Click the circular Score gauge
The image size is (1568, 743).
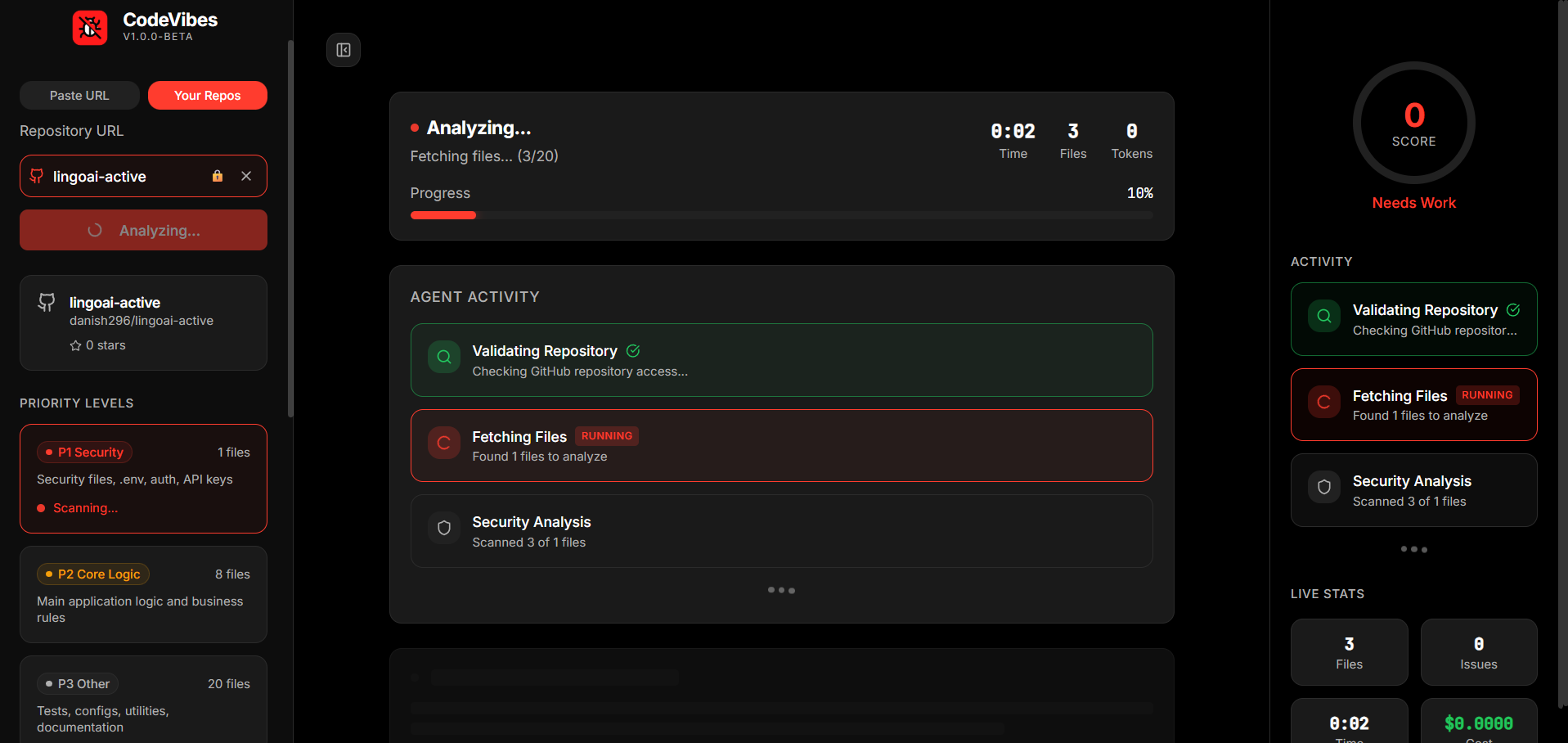[x=1414, y=123]
